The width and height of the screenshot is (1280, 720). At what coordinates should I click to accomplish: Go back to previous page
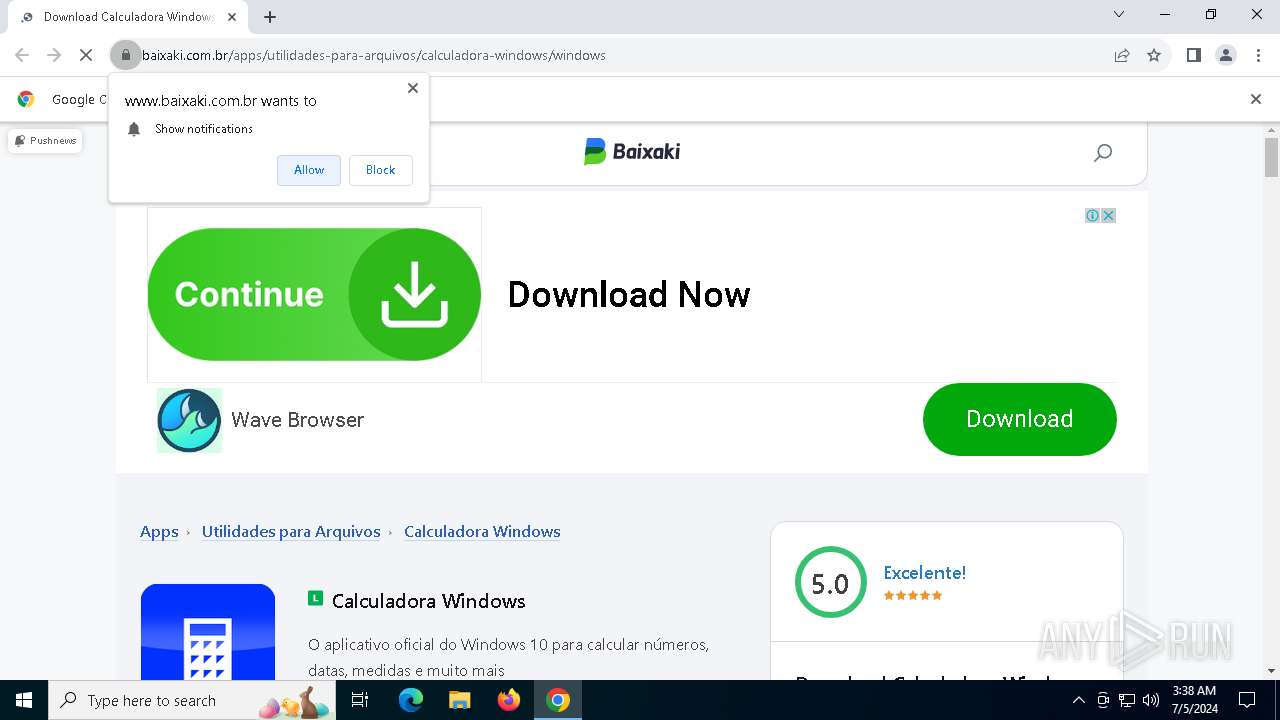pos(22,55)
